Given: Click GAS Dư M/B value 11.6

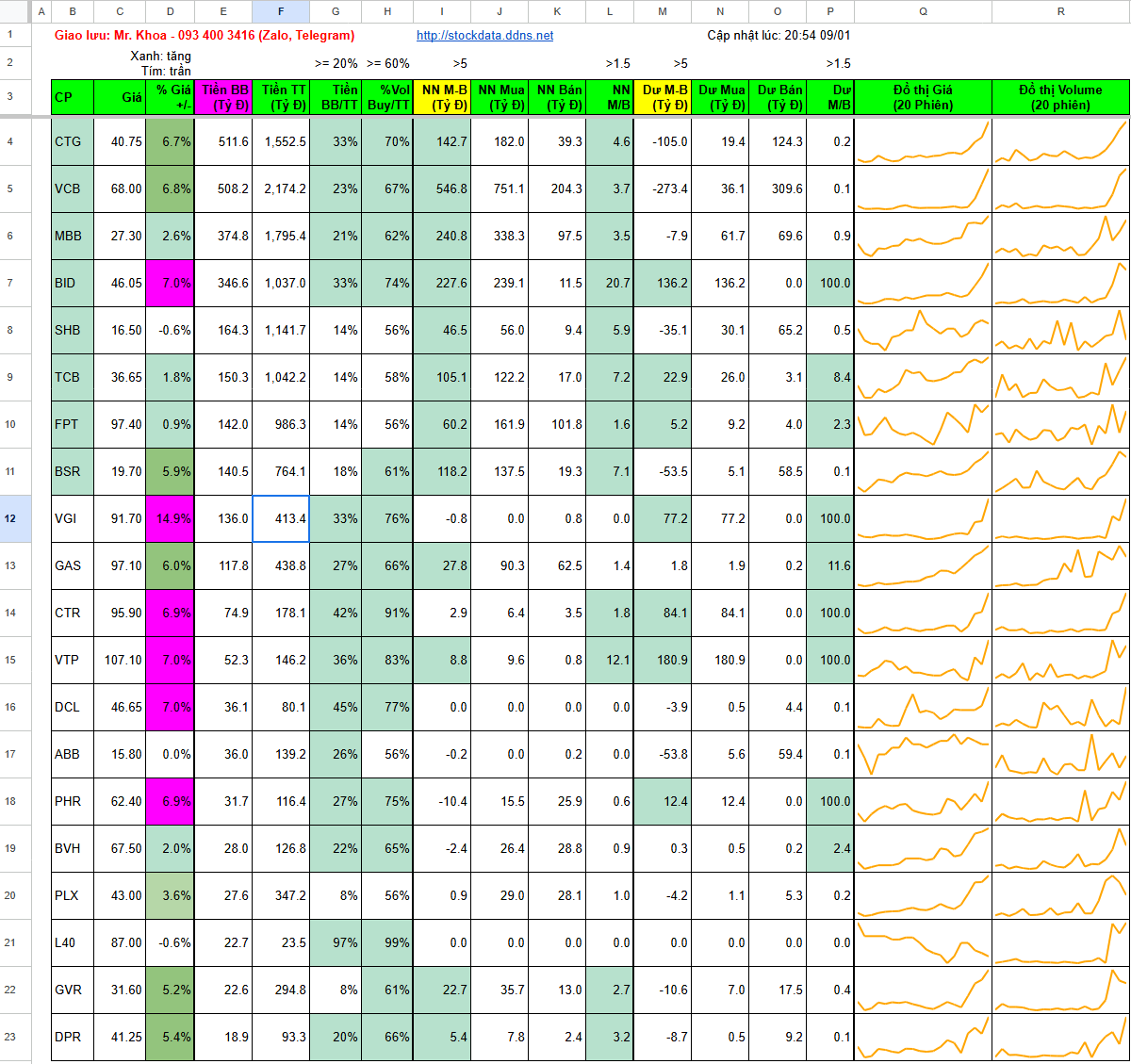Looking at the screenshot, I should [830, 565].
